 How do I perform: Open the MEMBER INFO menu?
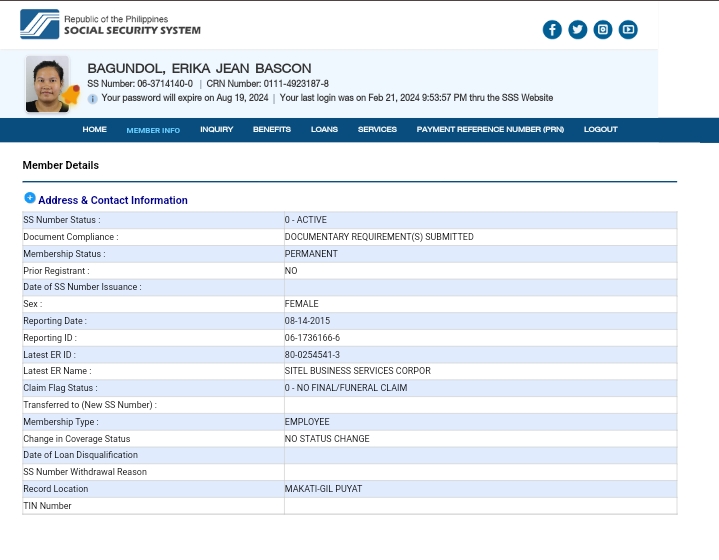(153, 130)
